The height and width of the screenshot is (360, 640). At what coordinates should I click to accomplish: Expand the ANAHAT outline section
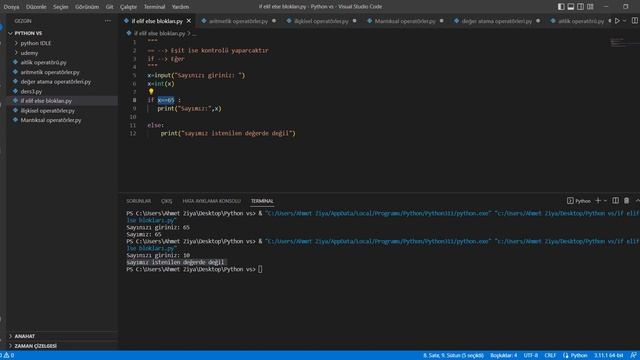(61, 336)
